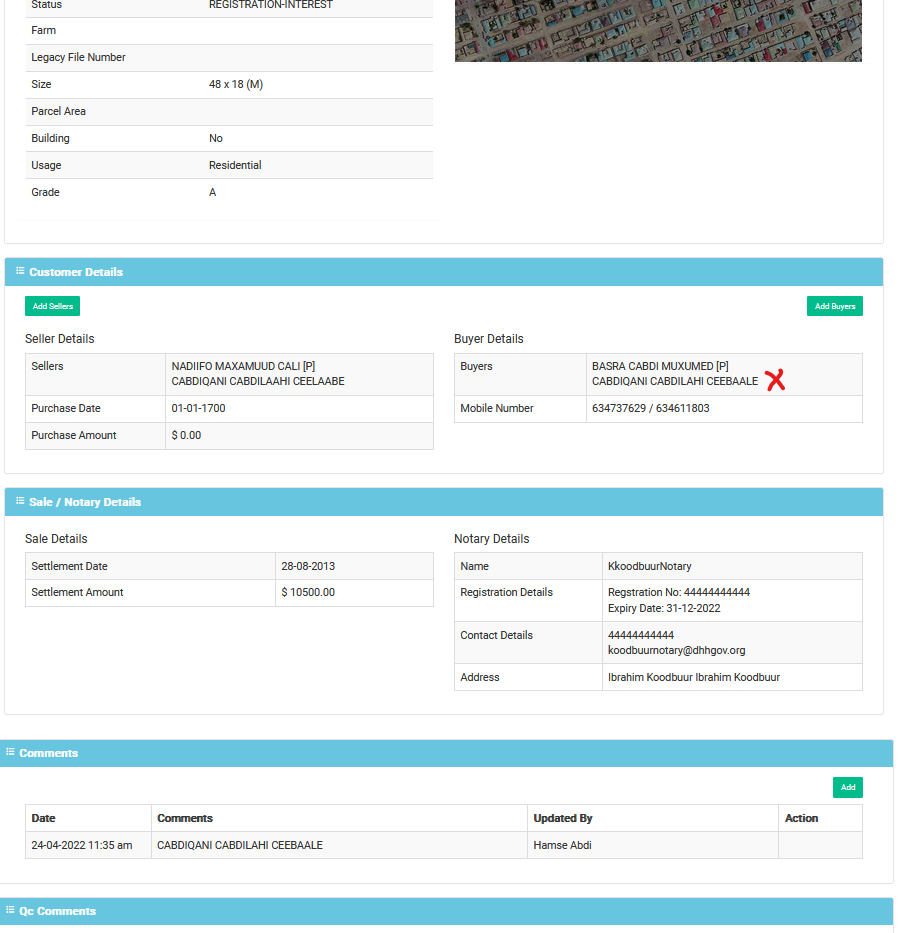Select size value 48 x 18 (M)
Viewport: 900px width, 933px height.
236,84
